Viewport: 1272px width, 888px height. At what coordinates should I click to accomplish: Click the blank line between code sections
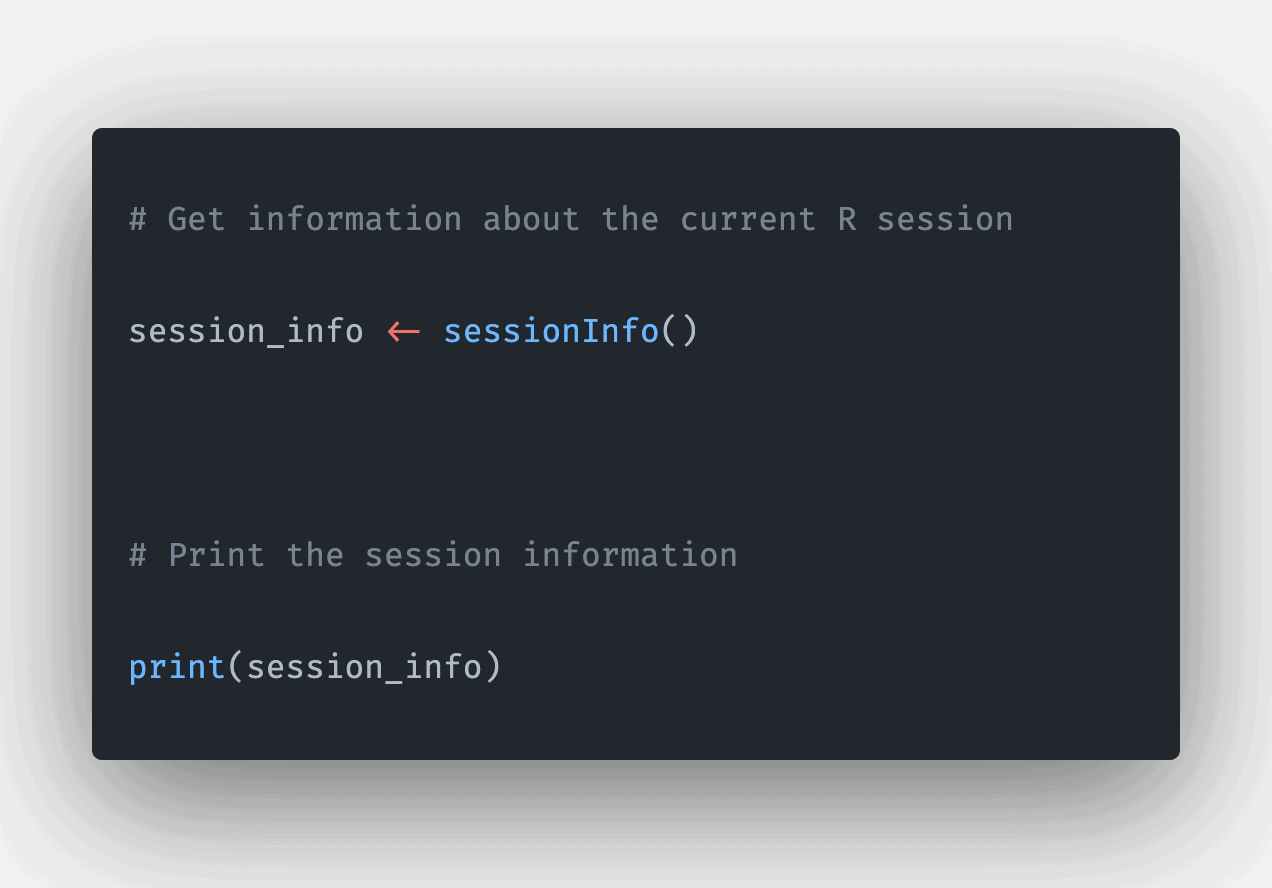635,443
